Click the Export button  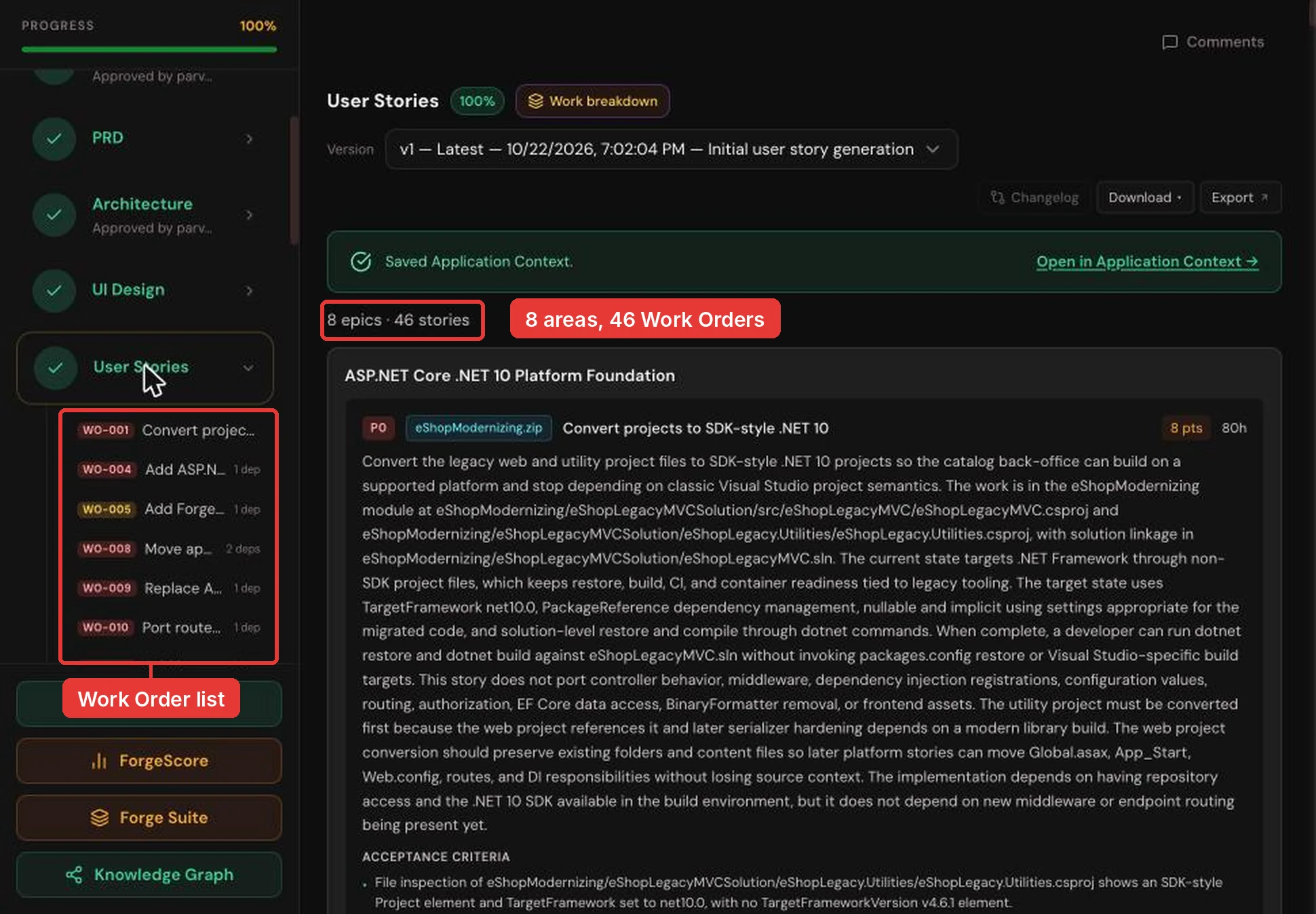(1240, 197)
